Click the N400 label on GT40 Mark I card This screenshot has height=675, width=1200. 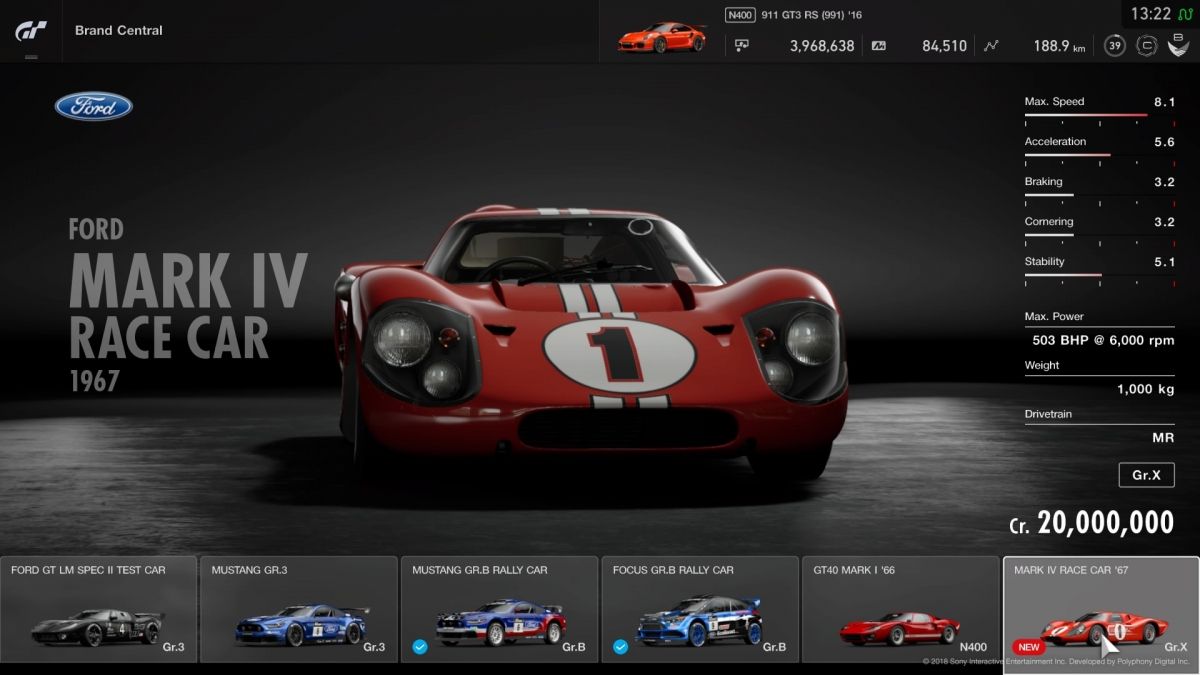click(x=972, y=647)
